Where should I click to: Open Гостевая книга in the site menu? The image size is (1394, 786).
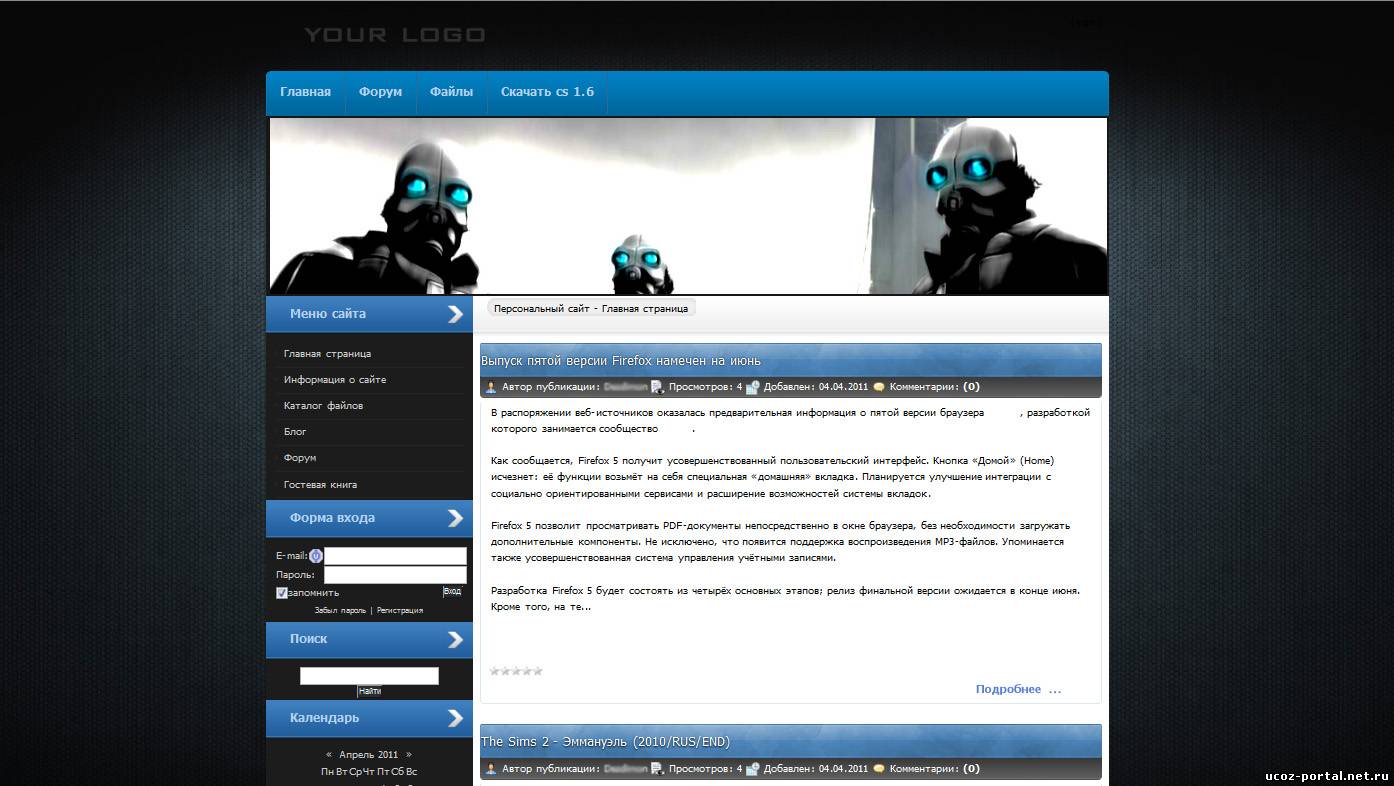click(320, 485)
